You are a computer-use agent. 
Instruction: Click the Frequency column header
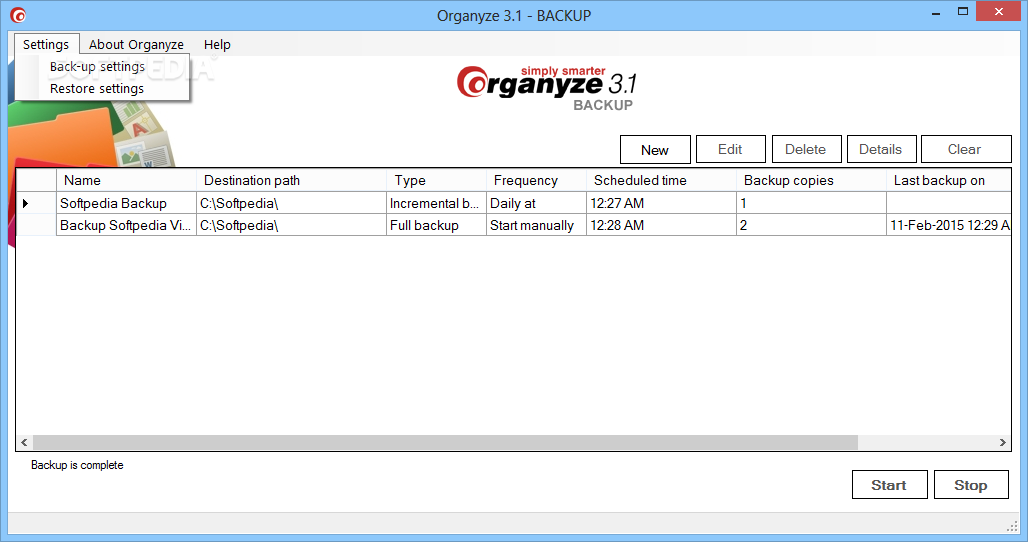tap(536, 180)
